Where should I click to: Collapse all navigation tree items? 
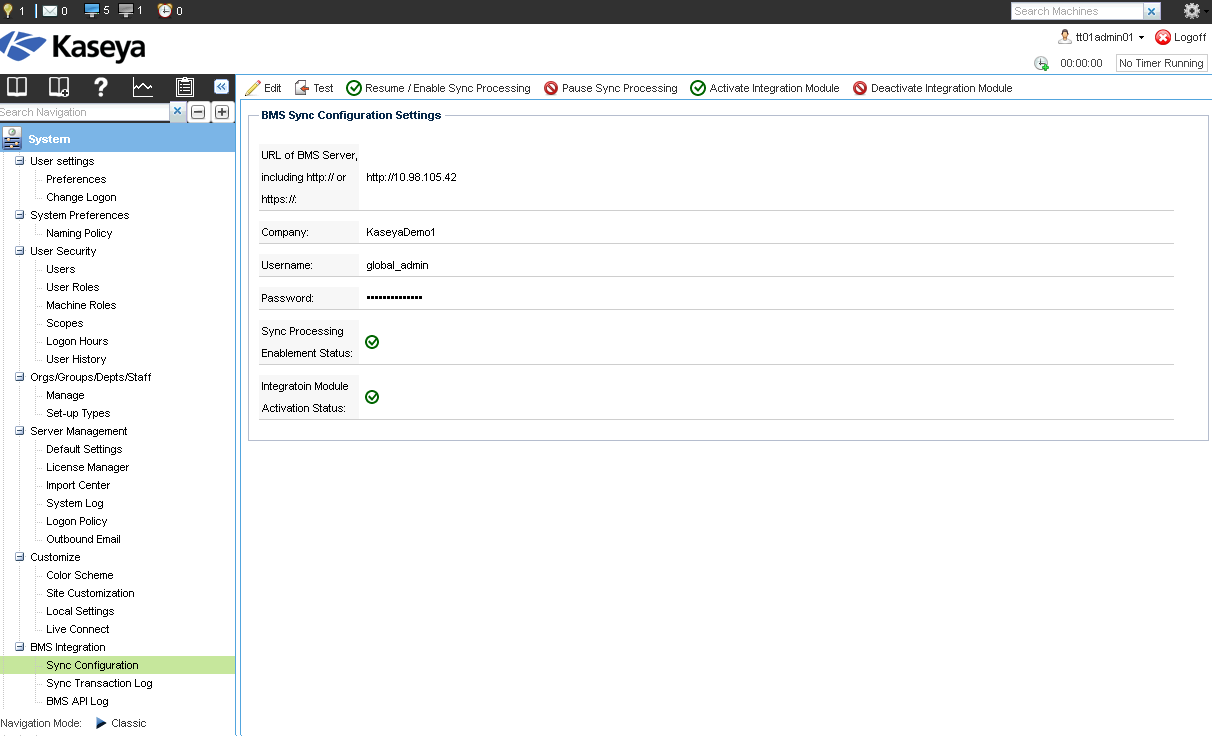(198, 112)
